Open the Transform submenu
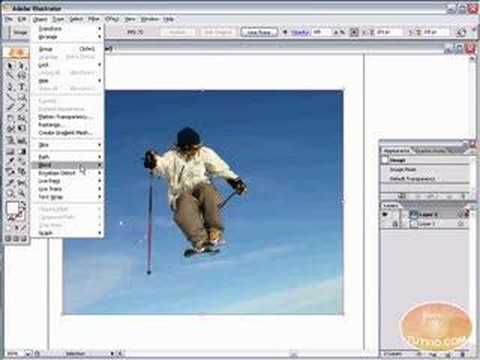Viewport: 480px width, 360px height. (x=67, y=29)
